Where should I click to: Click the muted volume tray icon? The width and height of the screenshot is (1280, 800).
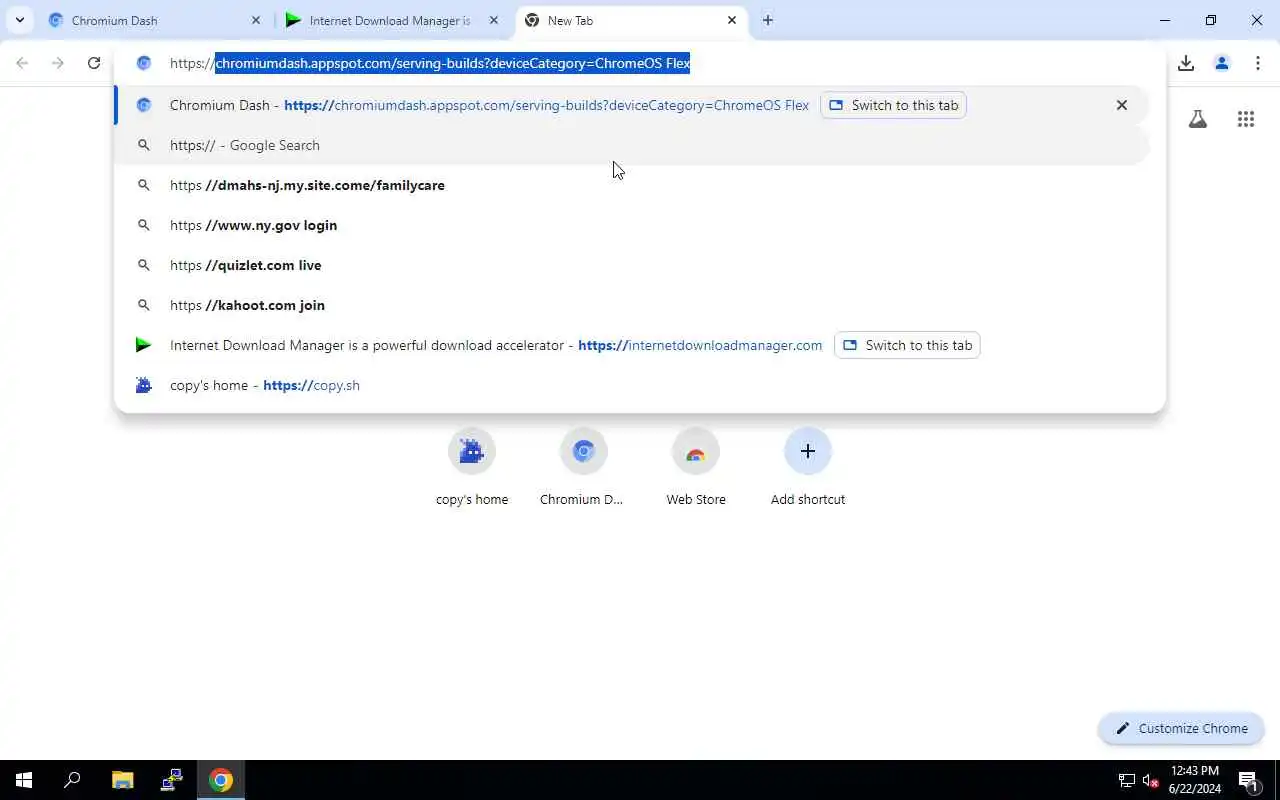coord(1151,780)
